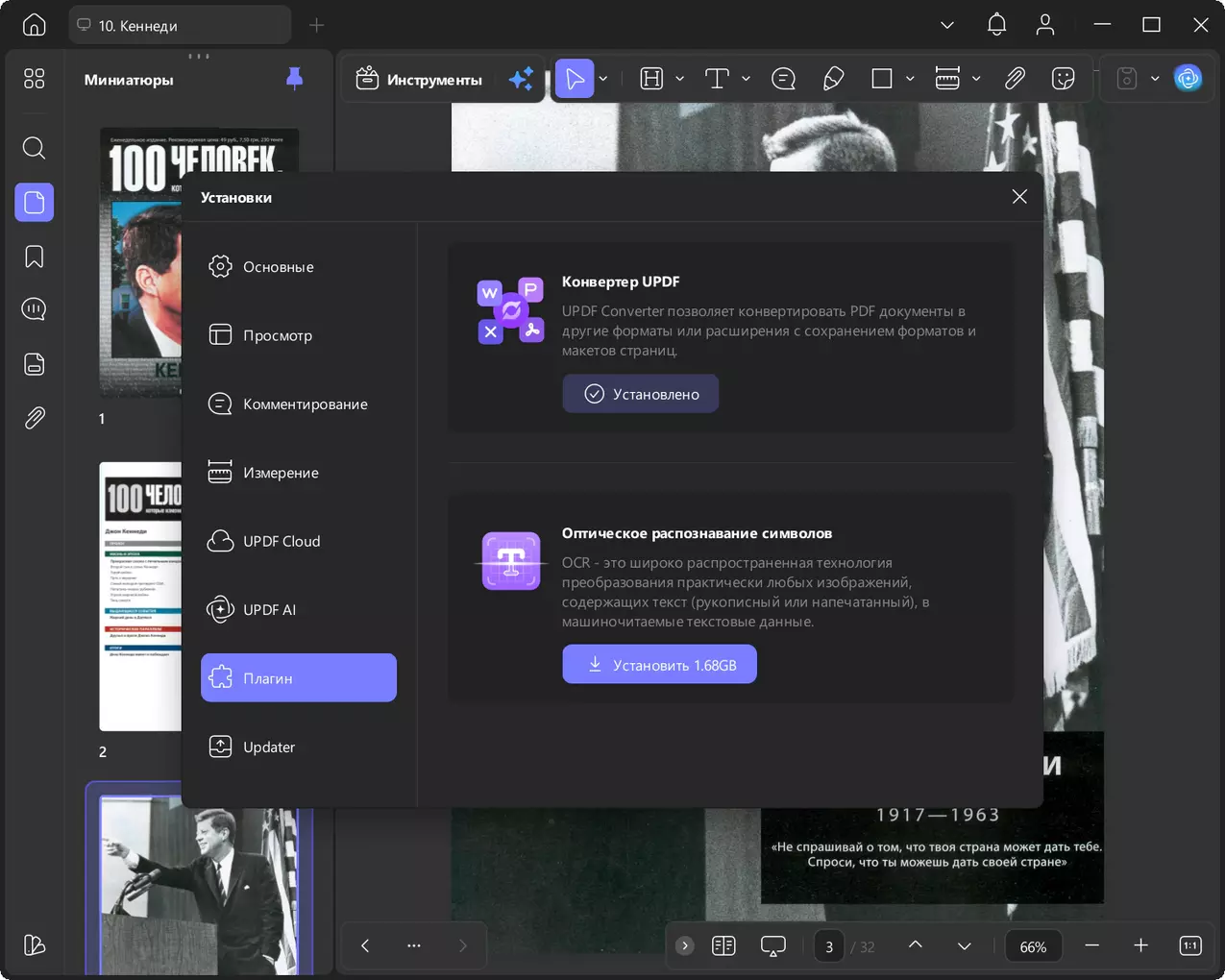Open the sticker tool
This screenshot has width=1225, height=980.
click(1064, 79)
